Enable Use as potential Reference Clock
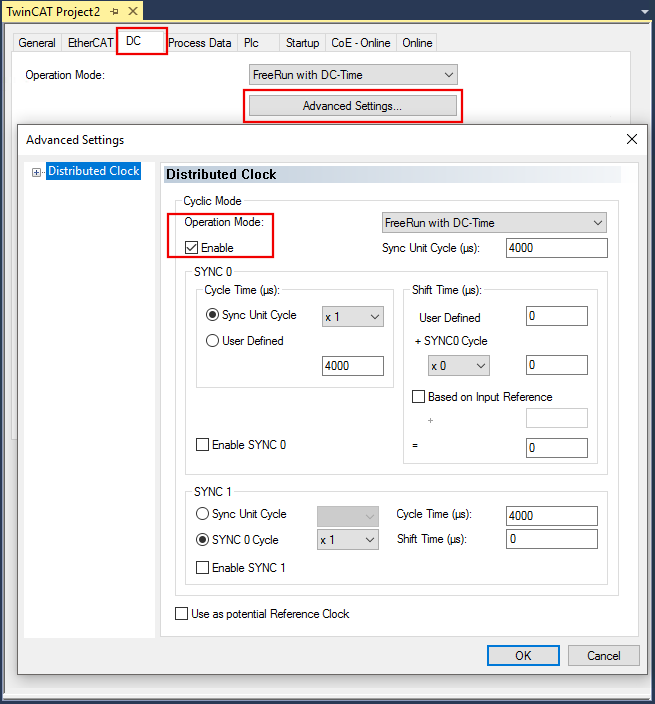Viewport: 655px width, 704px height. click(x=181, y=613)
